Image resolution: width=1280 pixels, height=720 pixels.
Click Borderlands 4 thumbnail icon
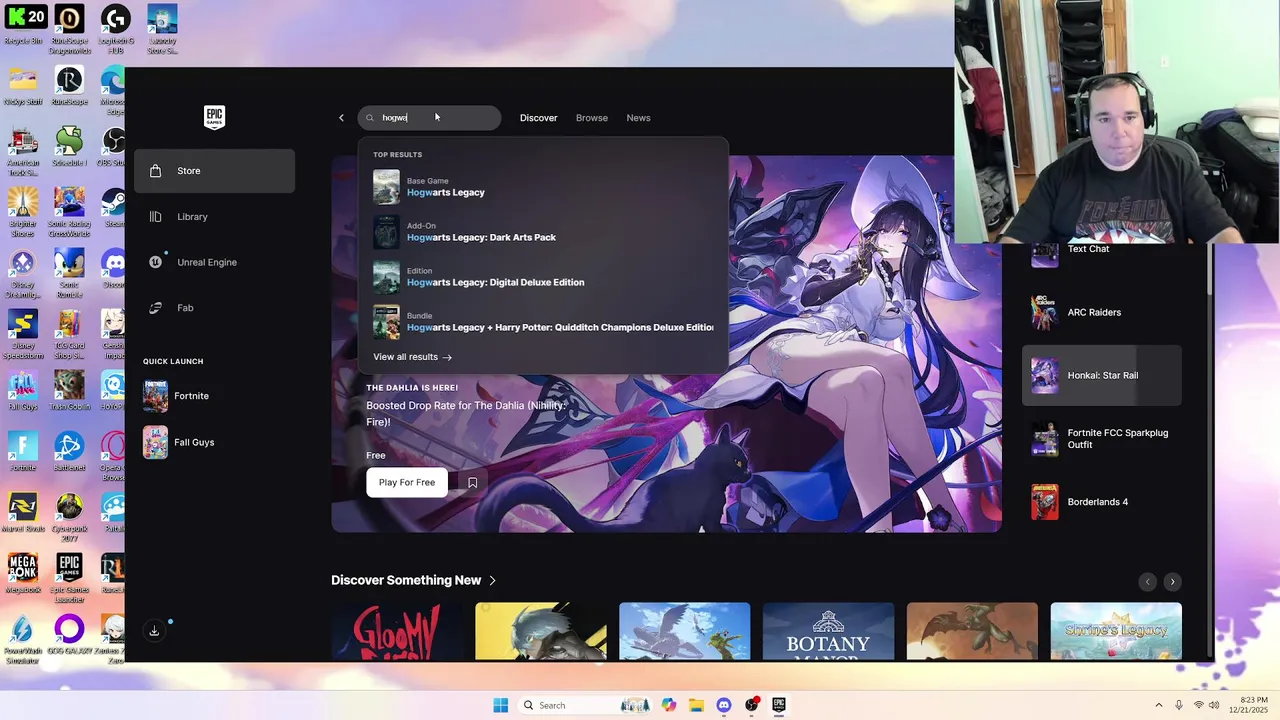click(1045, 502)
